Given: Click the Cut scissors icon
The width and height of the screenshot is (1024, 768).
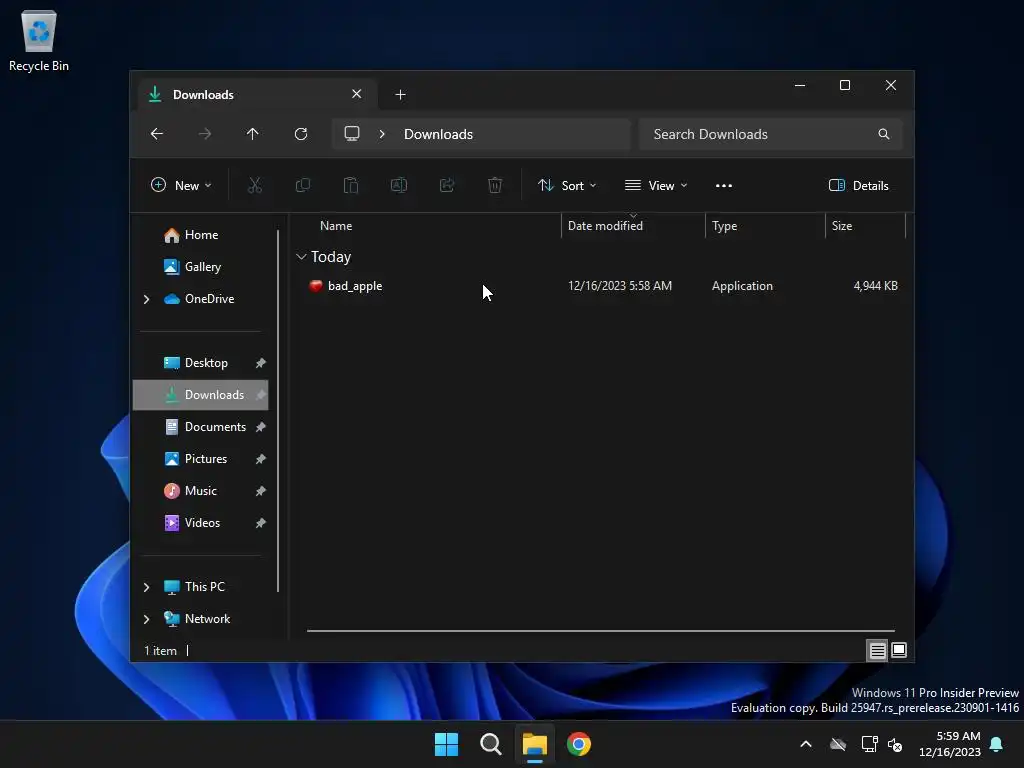Looking at the screenshot, I should pos(255,185).
